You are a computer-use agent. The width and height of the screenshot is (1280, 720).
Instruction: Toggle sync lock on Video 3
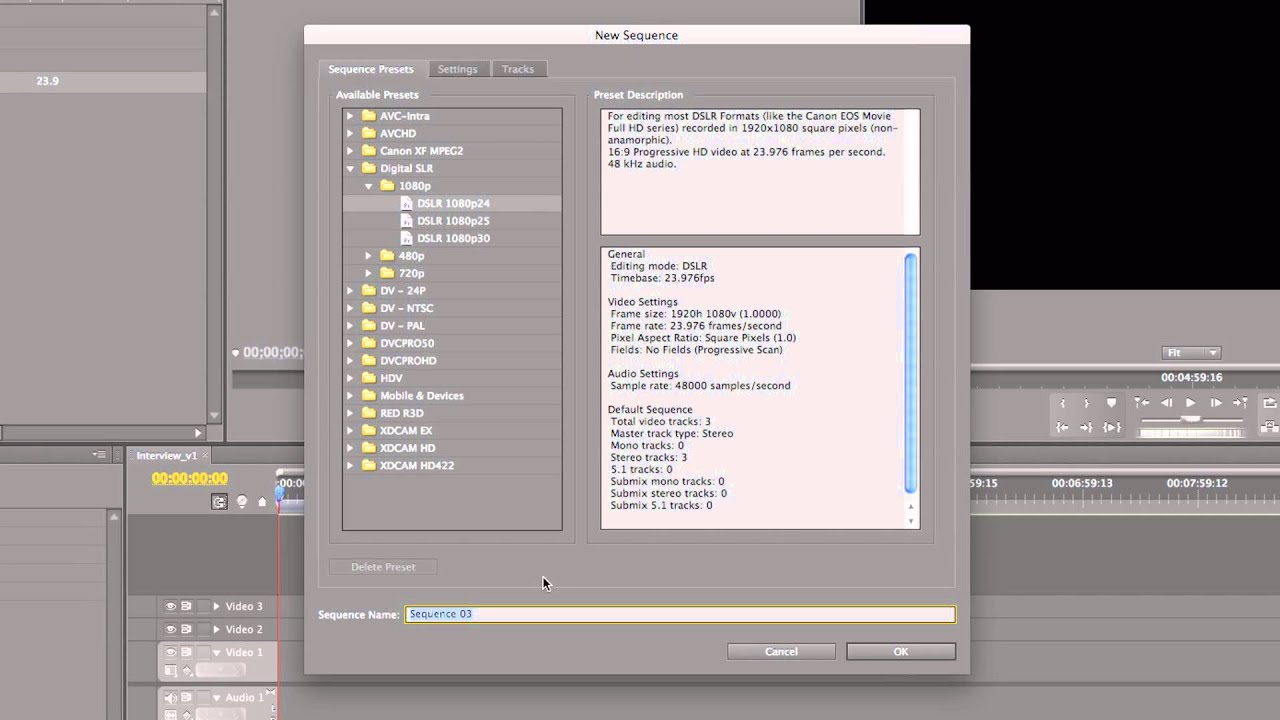coord(186,606)
